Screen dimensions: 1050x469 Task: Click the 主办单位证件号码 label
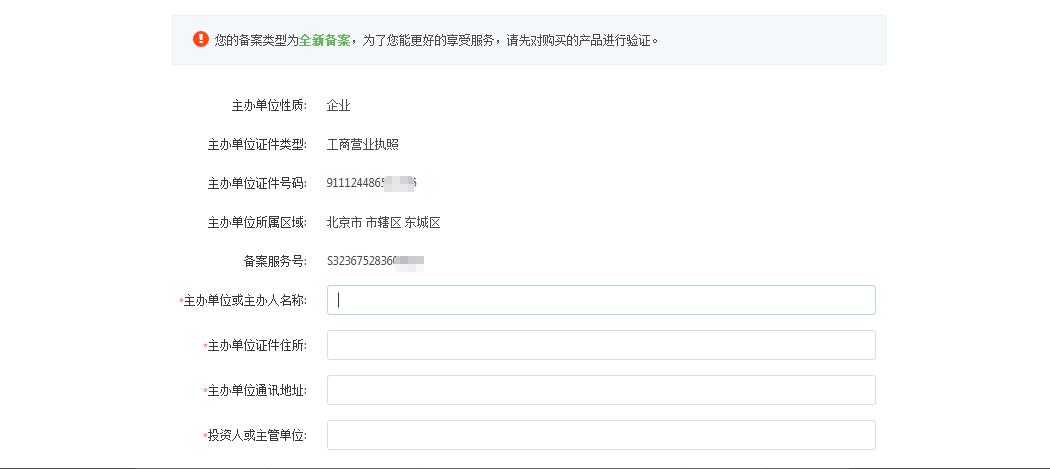[257, 184]
